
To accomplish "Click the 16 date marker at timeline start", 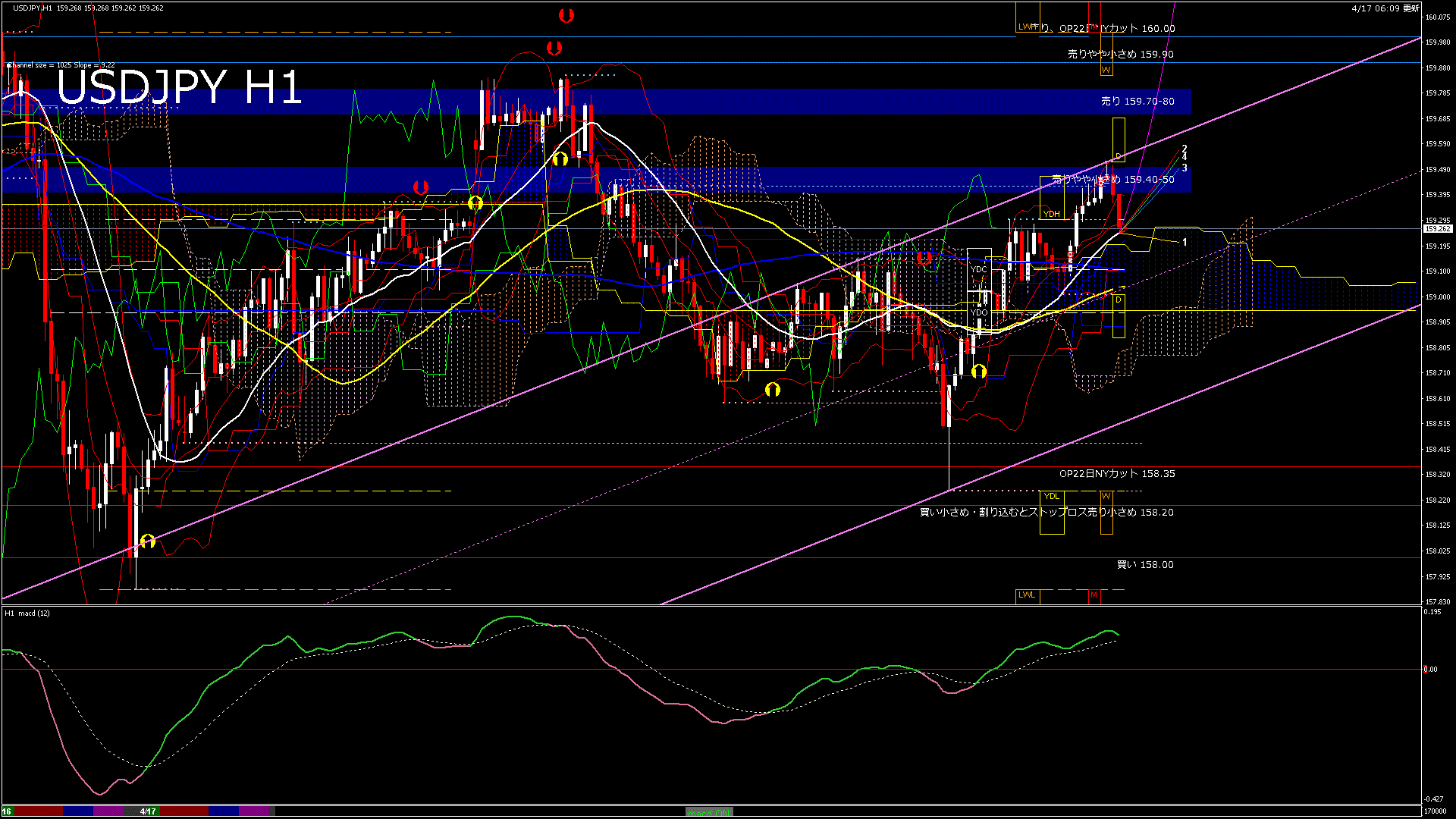I will coord(7,811).
